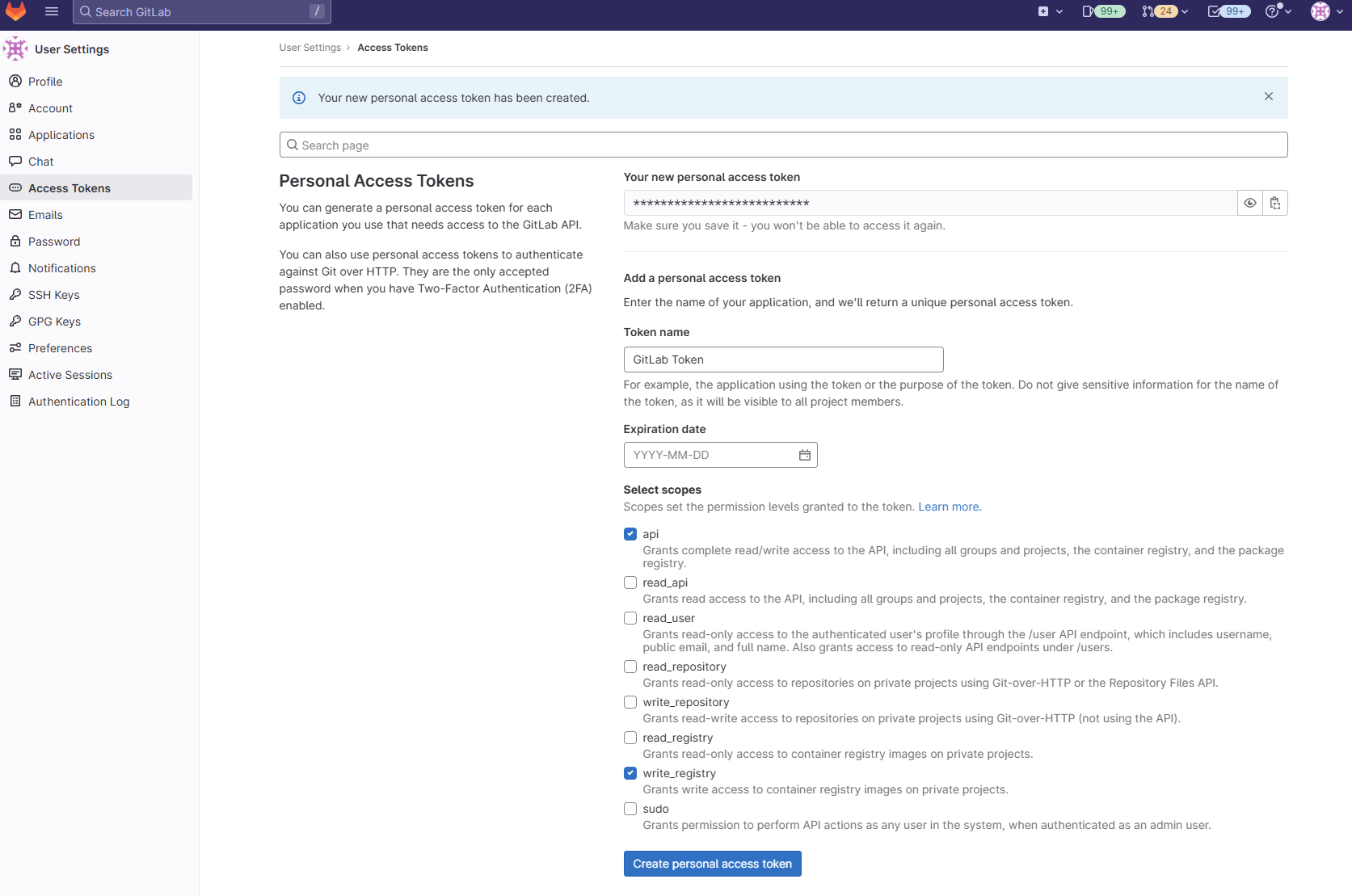The width and height of the screenshot is (1352, 896).
Task: Open the Learn more link about scopes
Action: tap(949, 507)
